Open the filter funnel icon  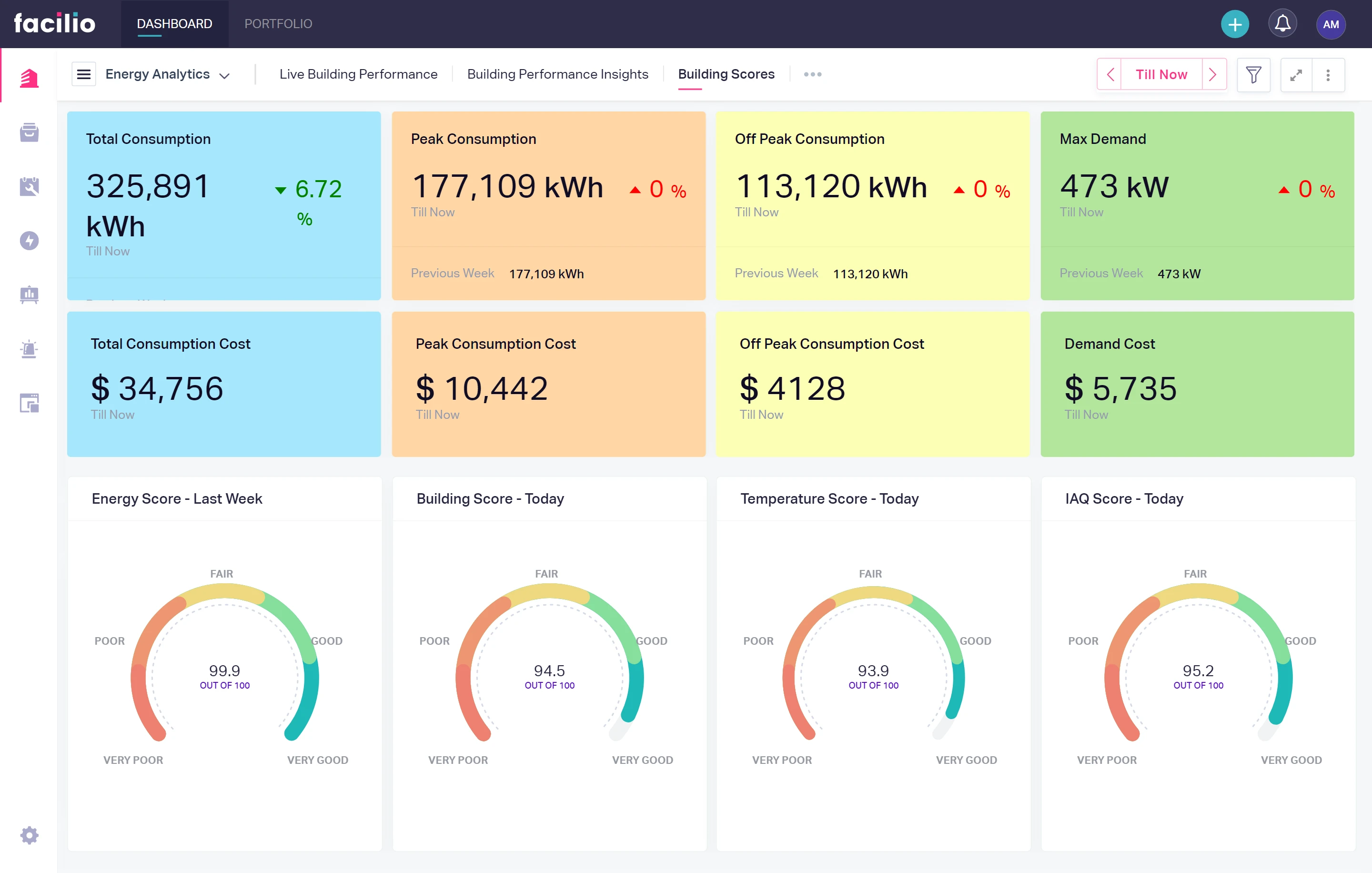click(1253, 75)
